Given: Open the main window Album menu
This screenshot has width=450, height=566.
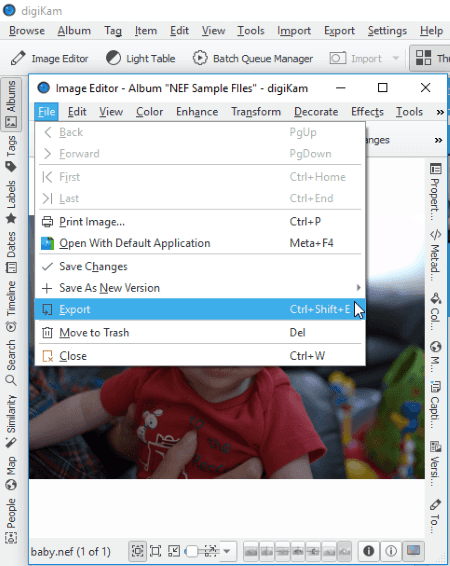Looking at the screenshot, I should coord(74,31).
